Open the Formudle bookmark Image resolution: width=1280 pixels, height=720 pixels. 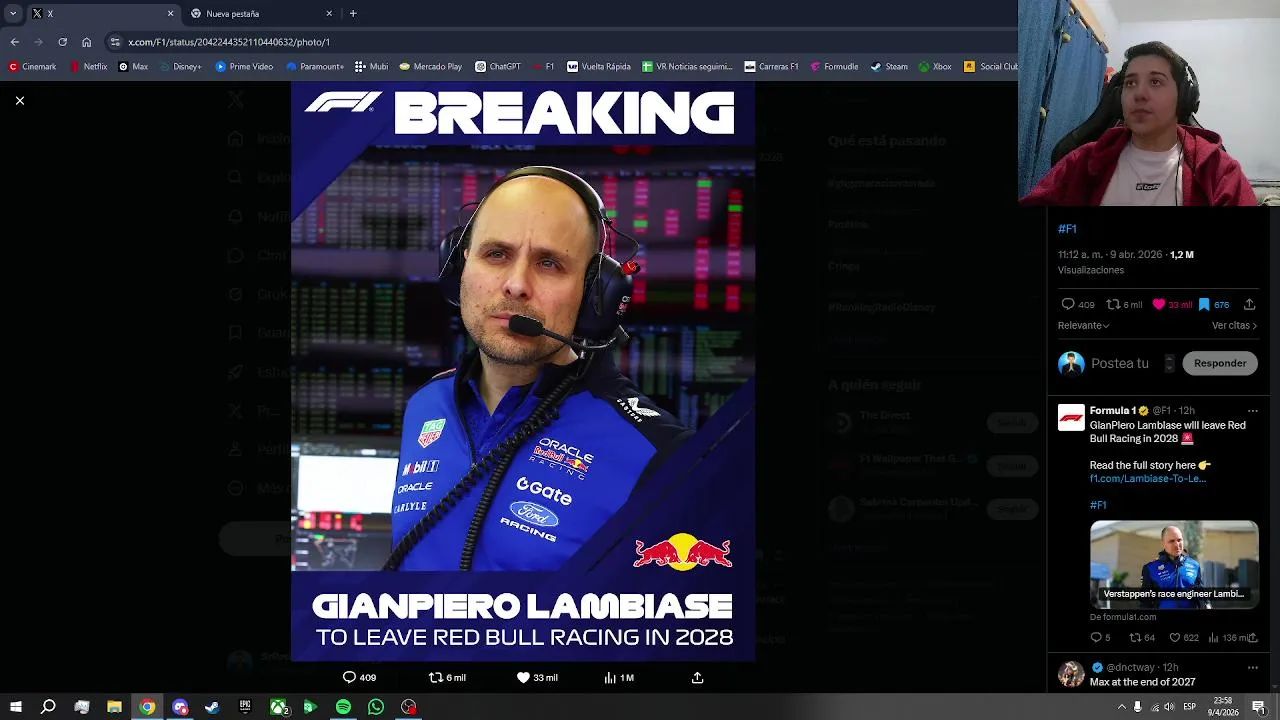834,67
